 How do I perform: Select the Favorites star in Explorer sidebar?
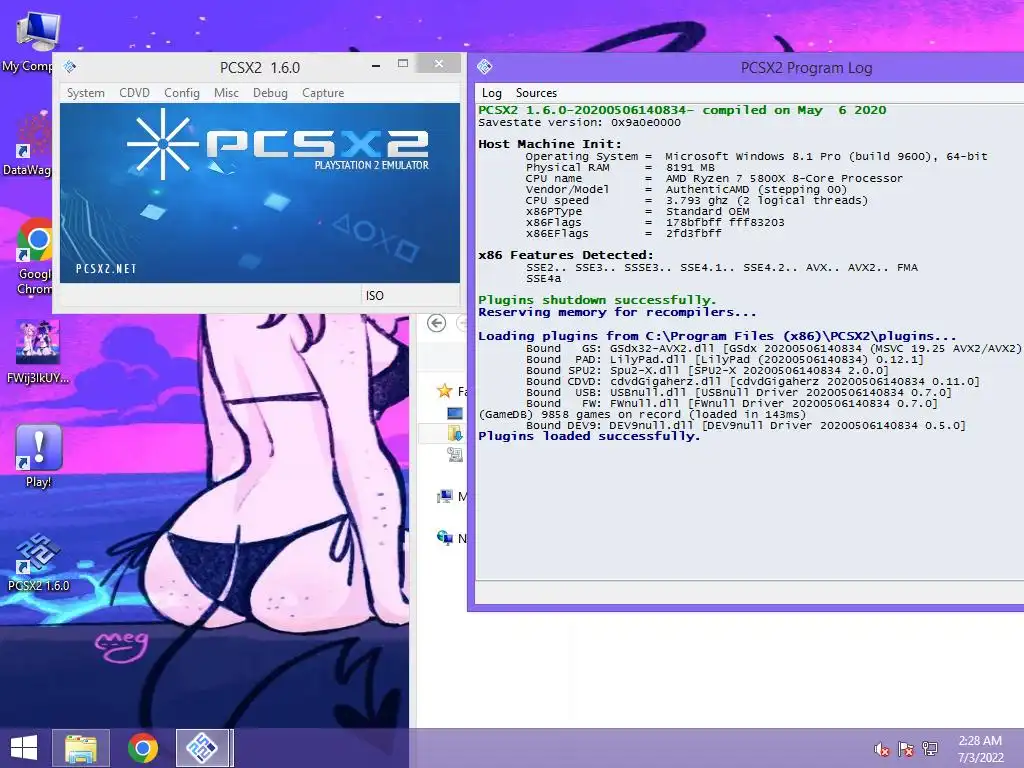tap(445, 391)
